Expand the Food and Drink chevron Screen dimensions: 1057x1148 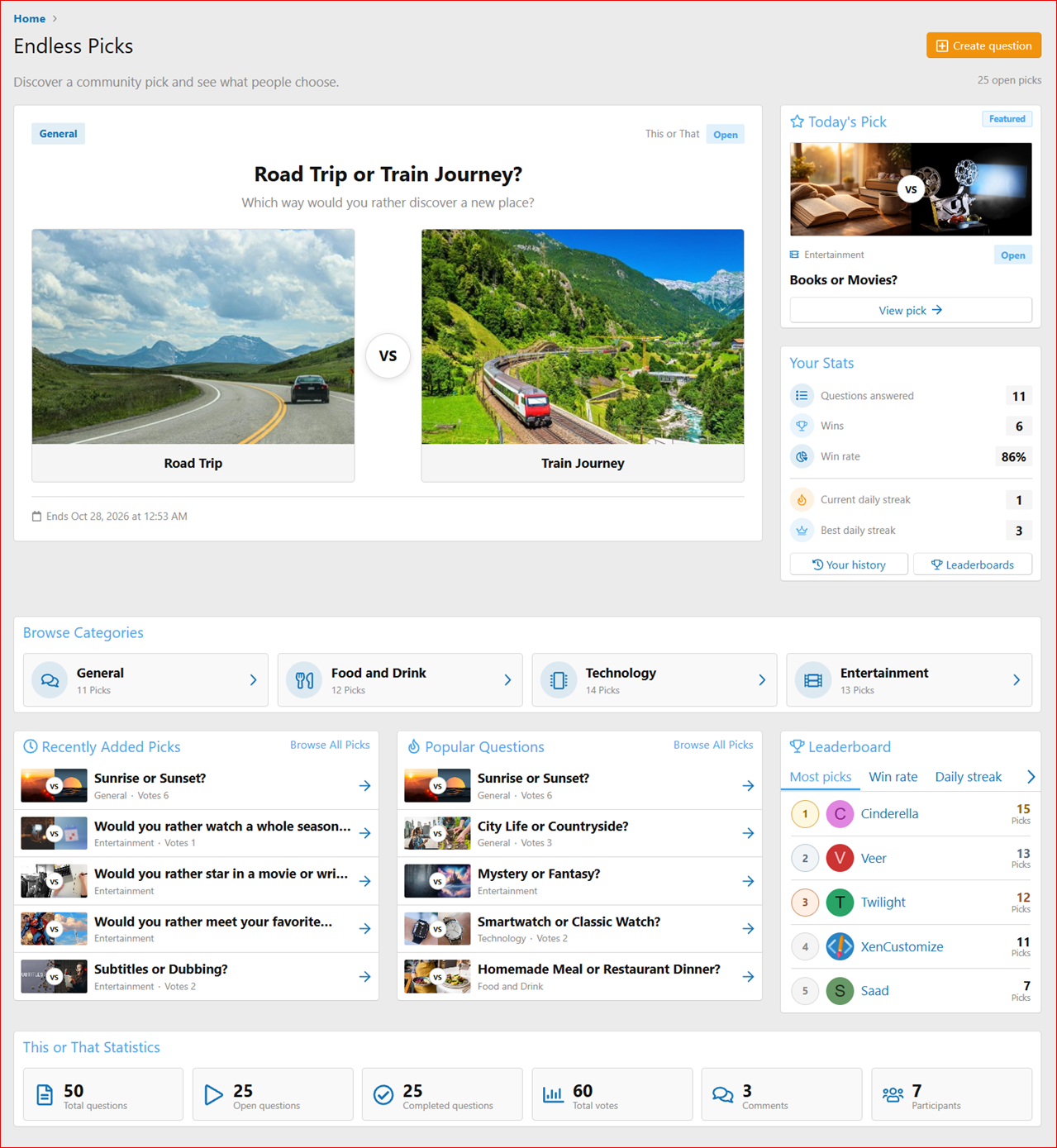[x=507, y=680]
